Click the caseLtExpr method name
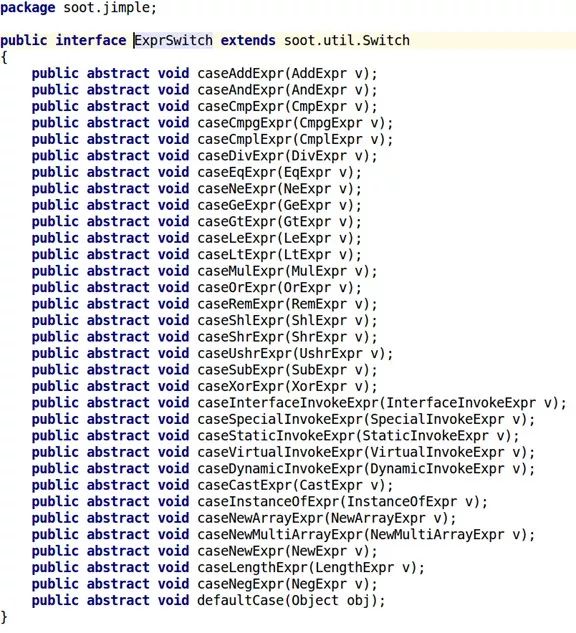This screenshot has width=576, height=633. [x=237, y=255]
